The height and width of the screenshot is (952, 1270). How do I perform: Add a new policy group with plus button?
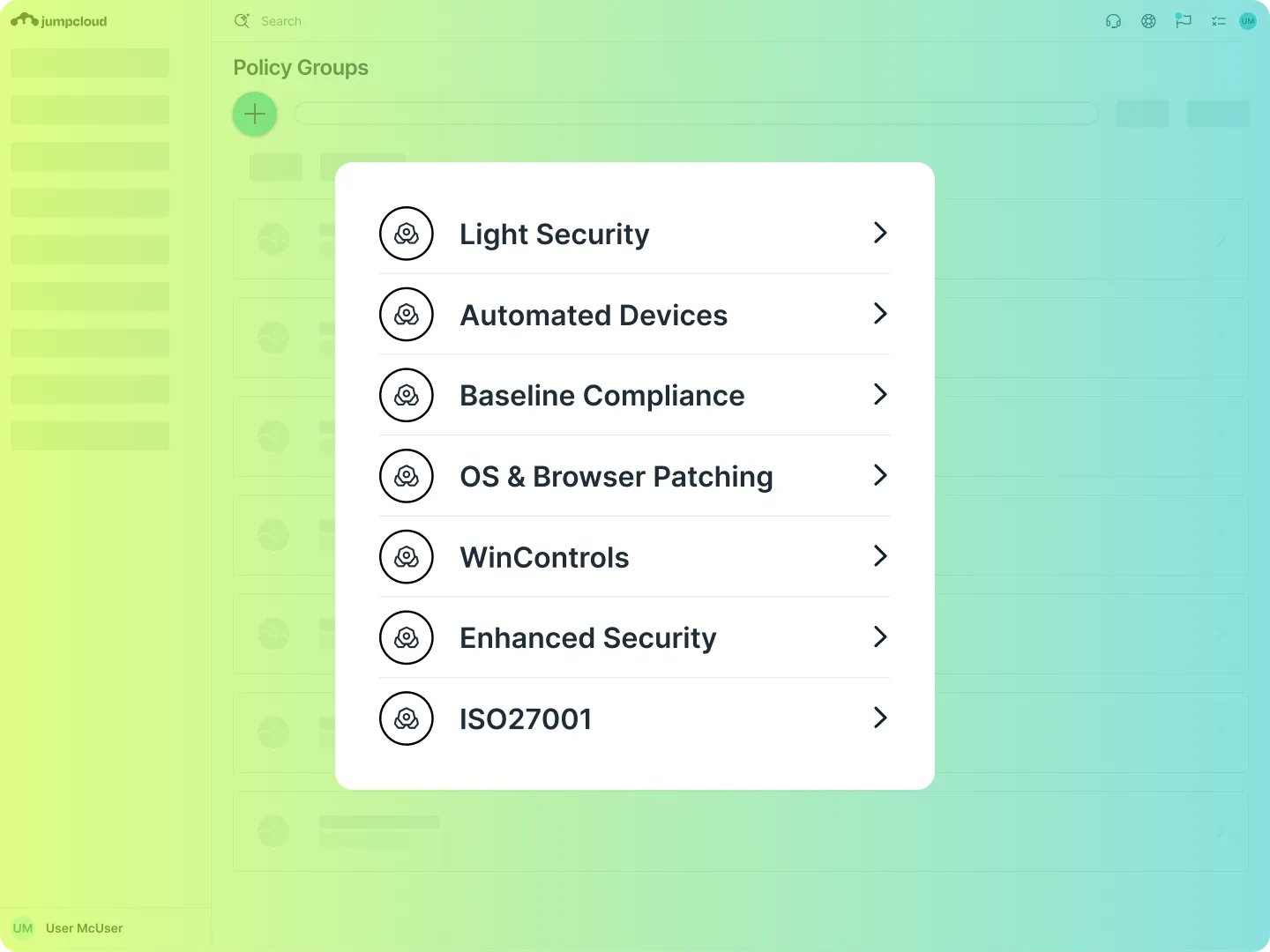[255, 114]
